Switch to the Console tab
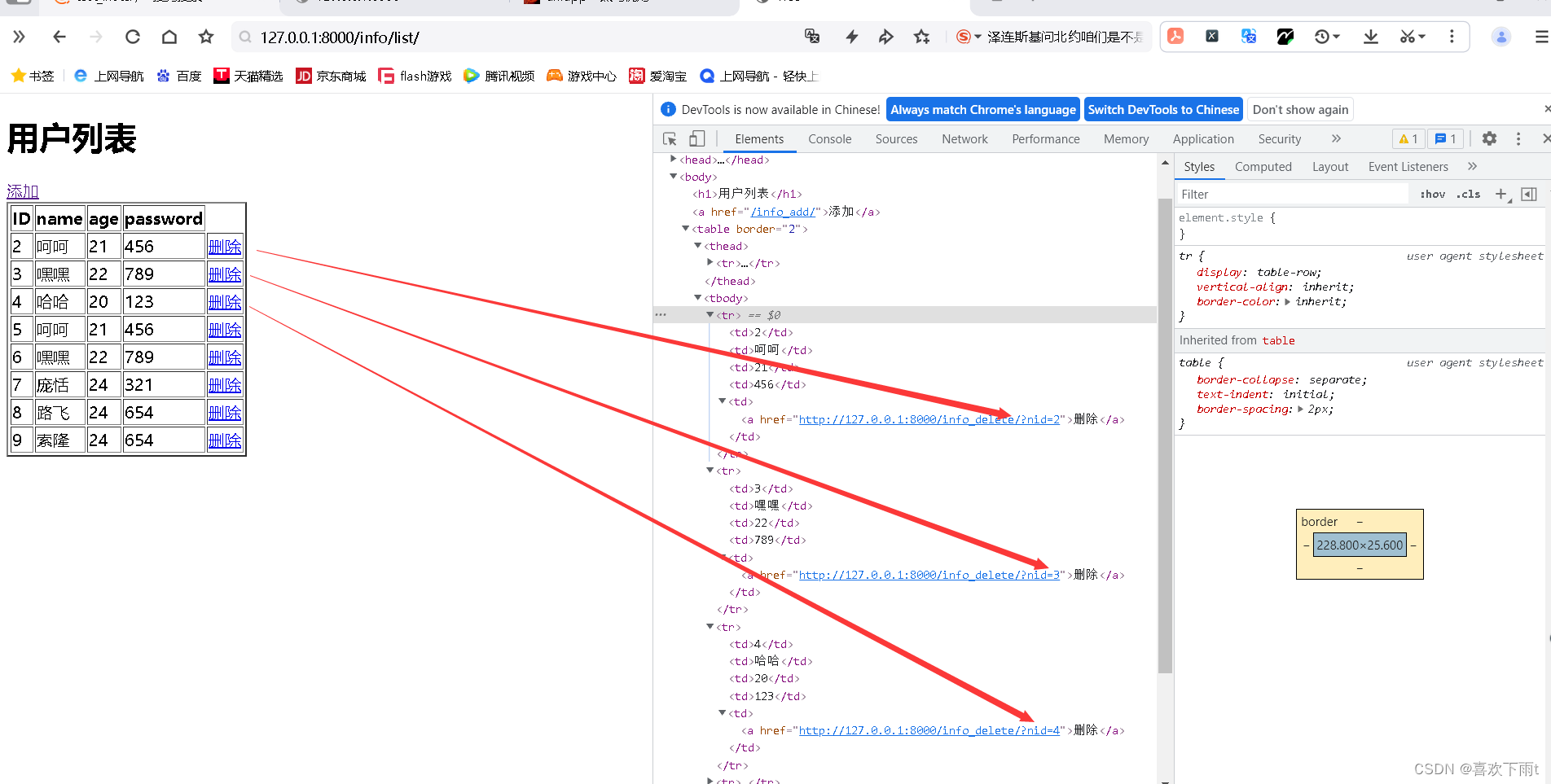The image size is (1551, 784). click(x=829, y=139)
